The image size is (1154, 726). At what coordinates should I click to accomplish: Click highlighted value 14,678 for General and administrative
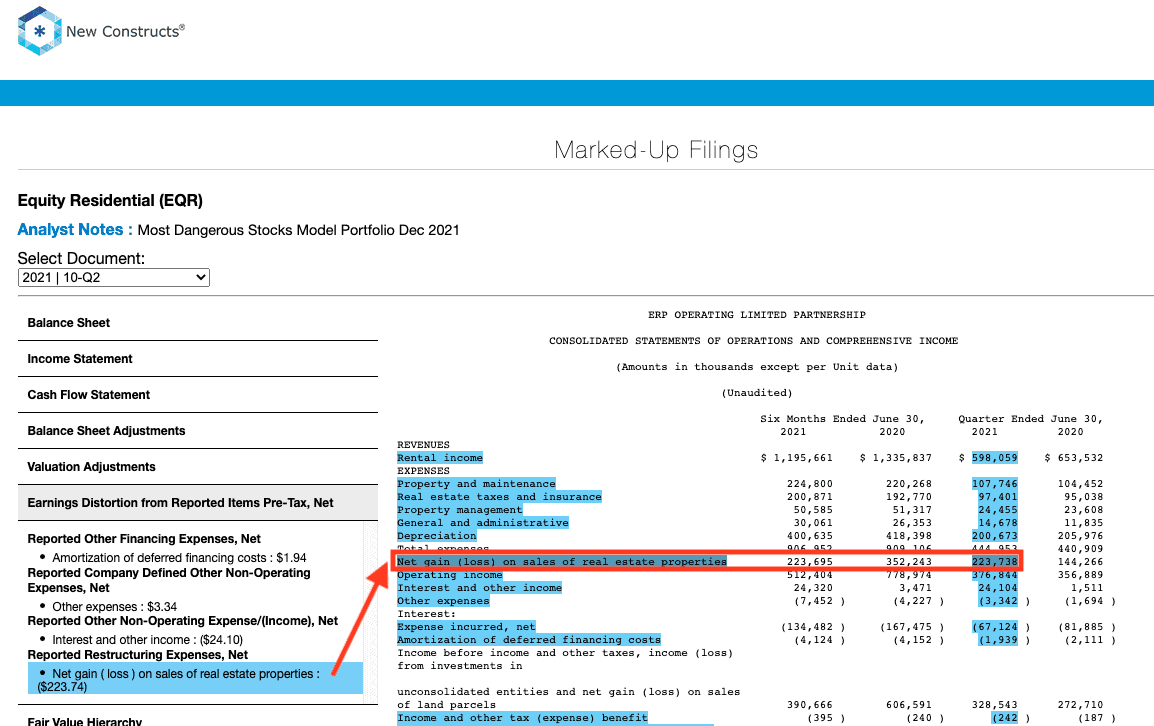coord(997,523)
